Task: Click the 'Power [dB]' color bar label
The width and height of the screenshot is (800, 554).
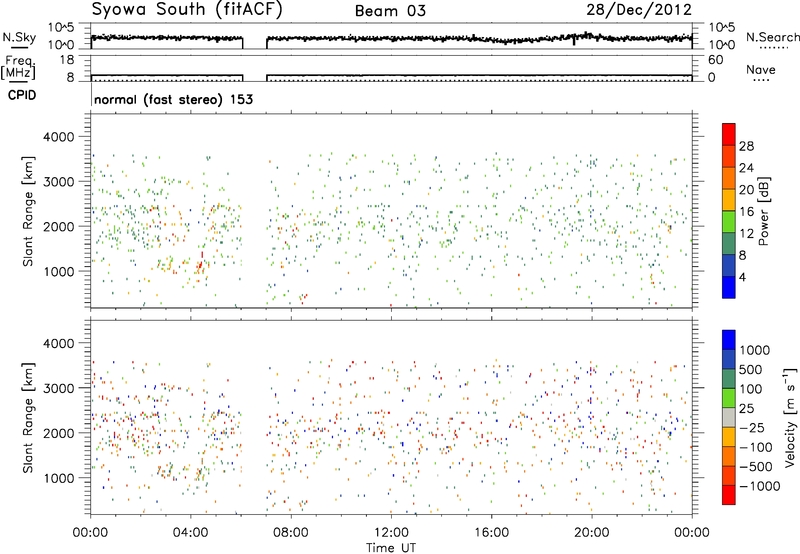Action: click(x=763, y=211)
